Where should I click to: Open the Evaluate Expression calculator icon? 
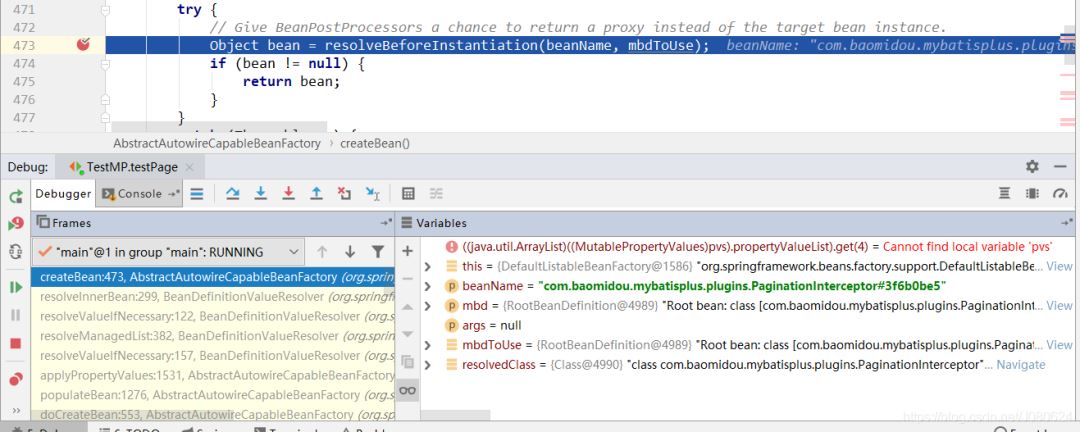(408, 194)
